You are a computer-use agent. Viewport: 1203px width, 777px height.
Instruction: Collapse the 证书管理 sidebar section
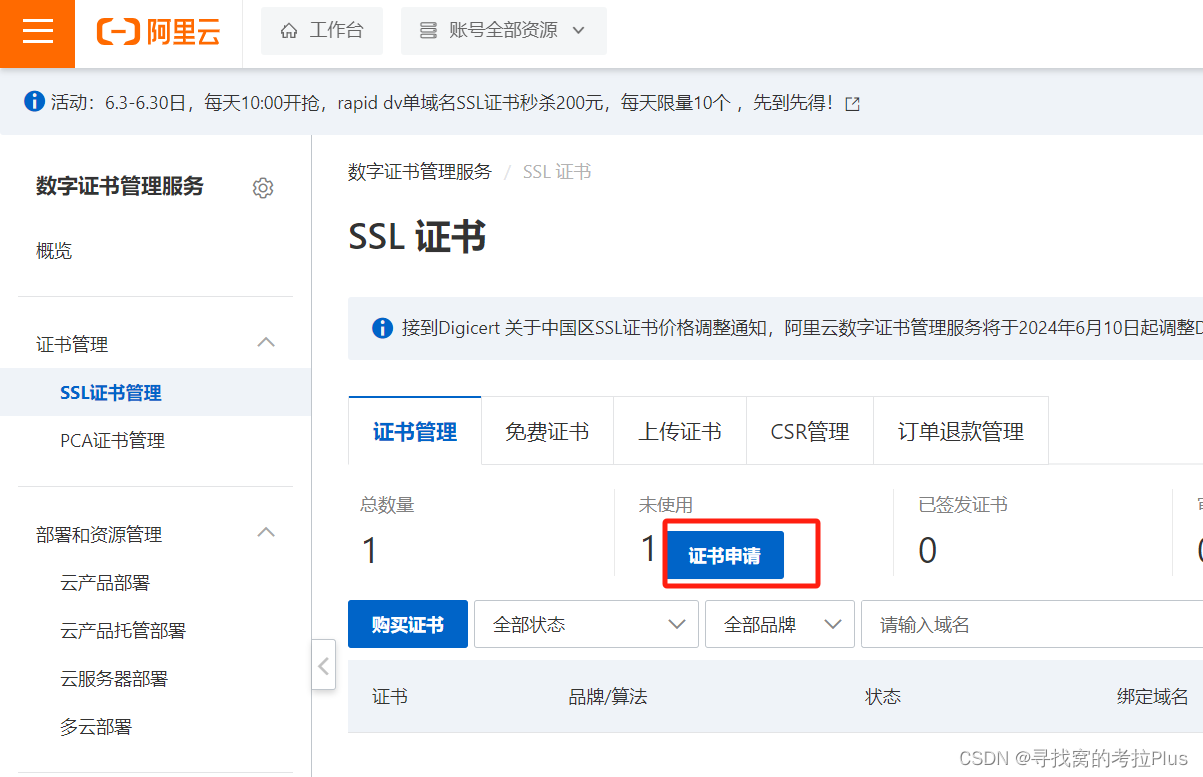[266, 343]
